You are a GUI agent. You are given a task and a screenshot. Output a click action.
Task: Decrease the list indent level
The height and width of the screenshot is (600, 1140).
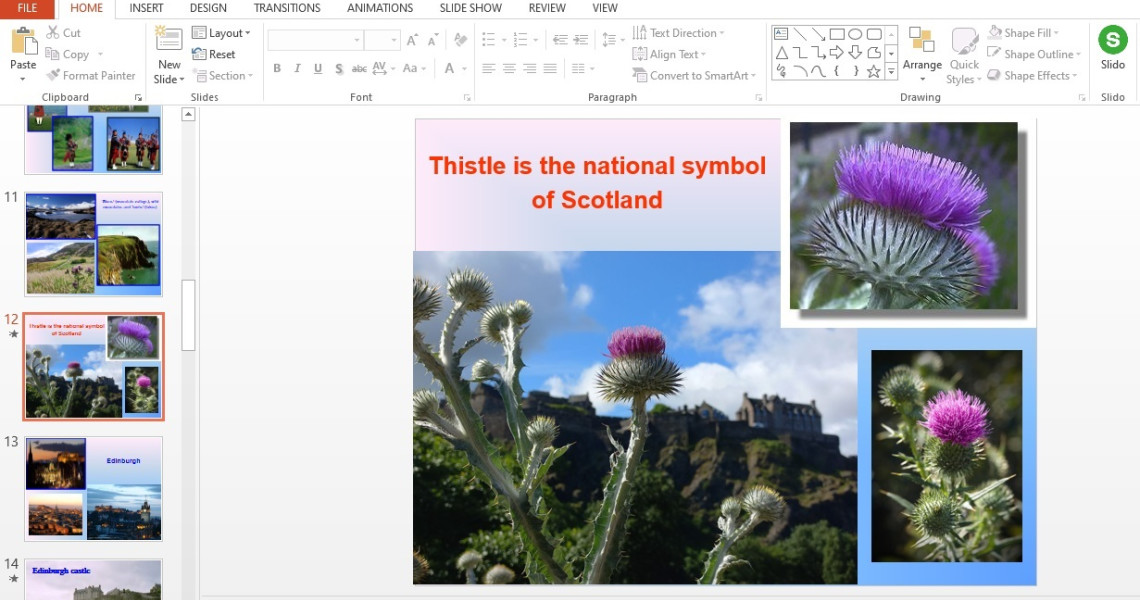click(x=560, y=39)
